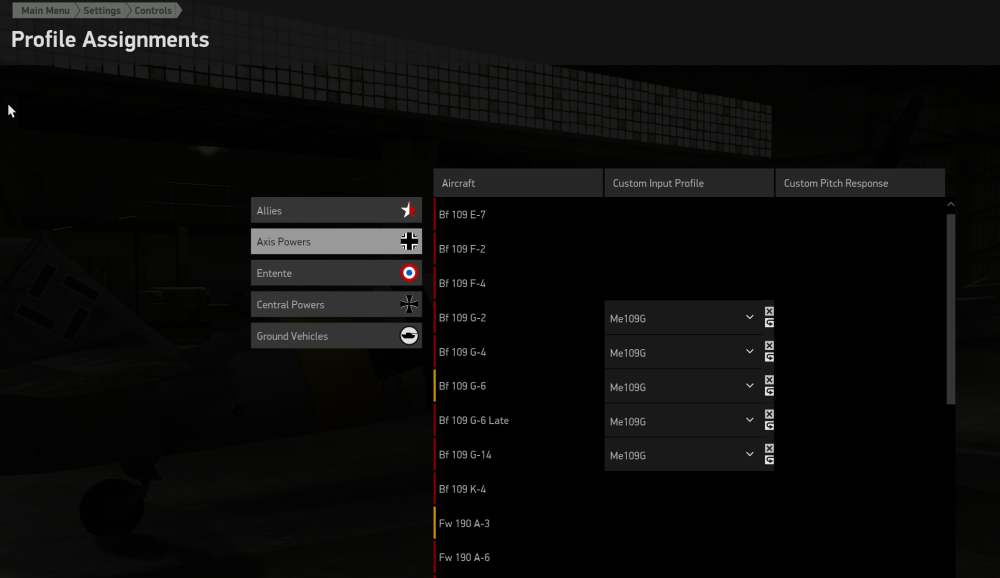Image resolution: width=1000 pixels, height=578 pixels.
Task: Clear the input profile for Bf 109 G-14
Action: [769, 448]
